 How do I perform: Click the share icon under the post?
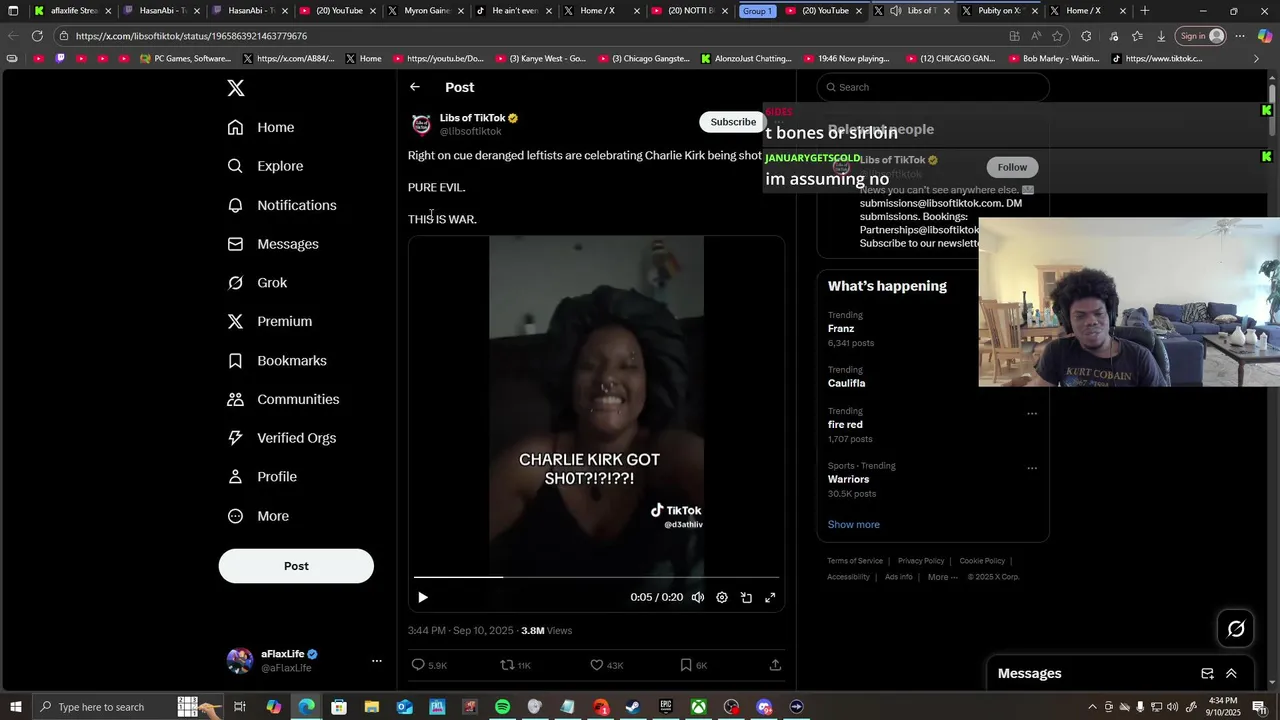(x=775, y=665)
